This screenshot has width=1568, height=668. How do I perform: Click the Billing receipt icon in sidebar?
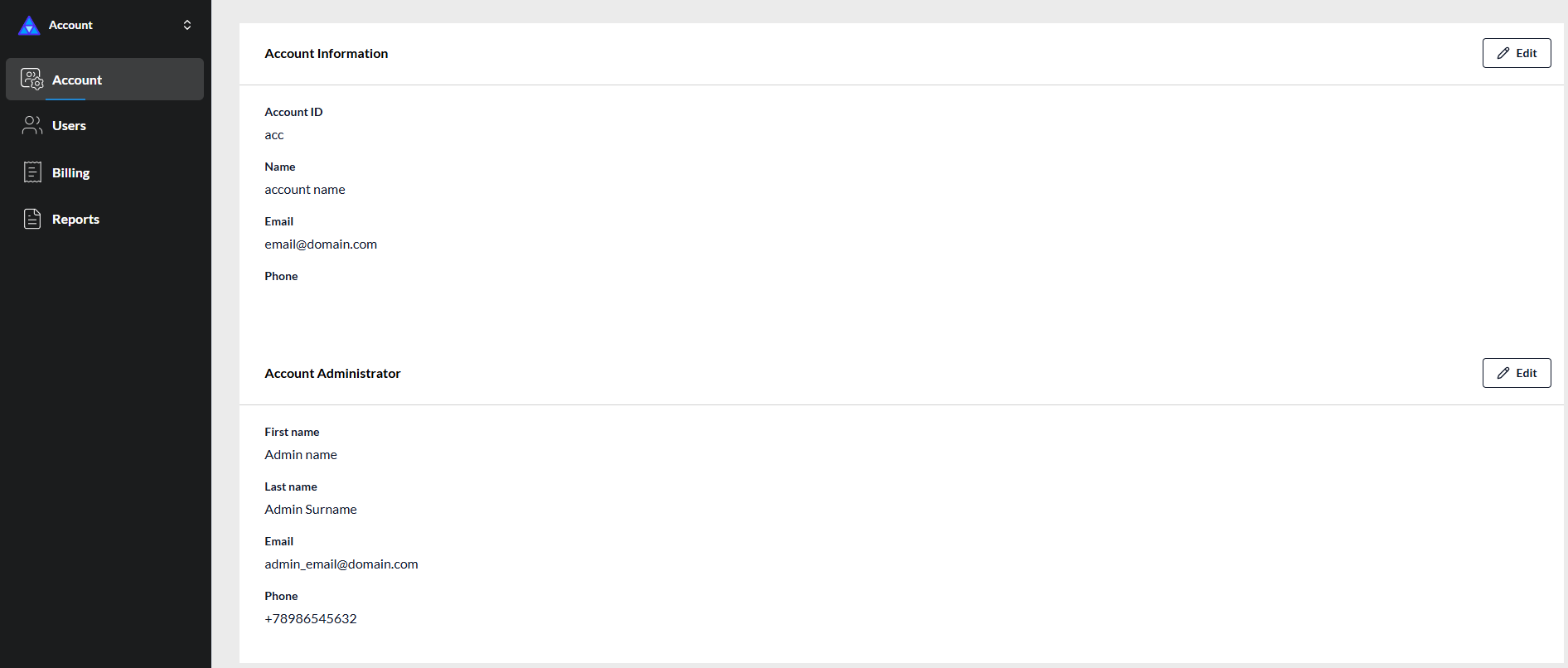tap(32, 172)
